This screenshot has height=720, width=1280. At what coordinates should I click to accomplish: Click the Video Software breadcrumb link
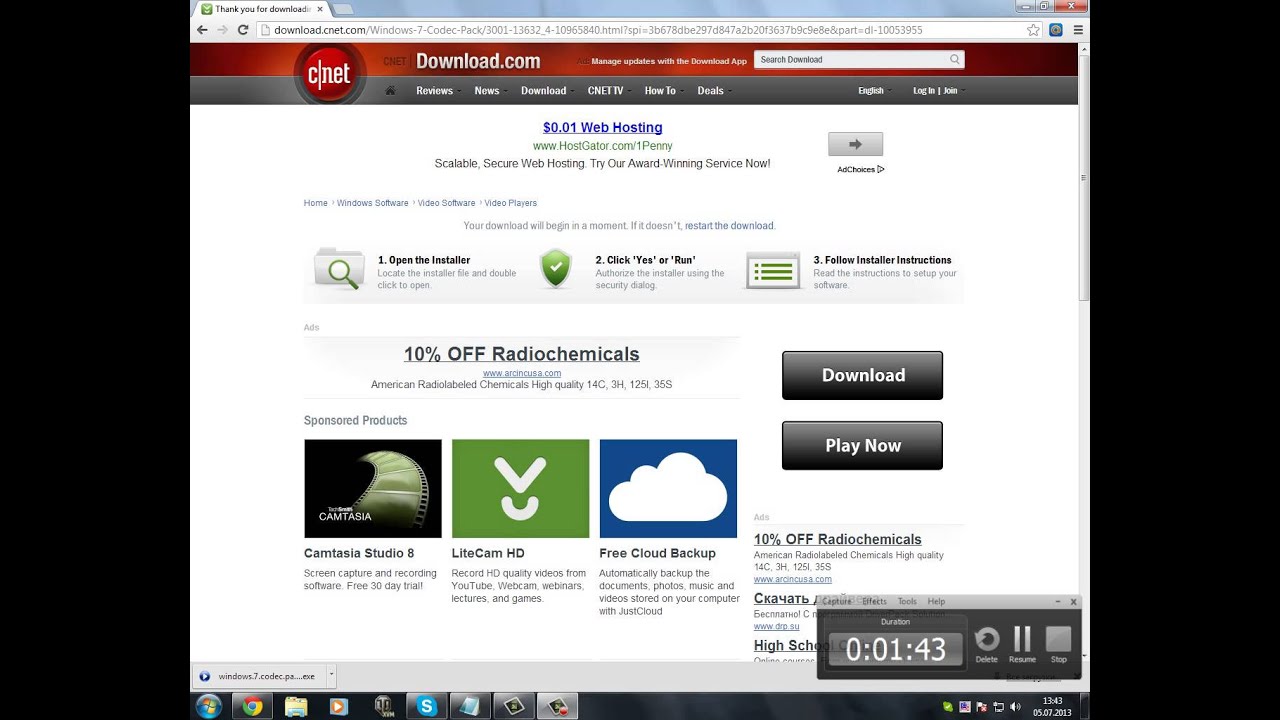(x=447, y=203)
